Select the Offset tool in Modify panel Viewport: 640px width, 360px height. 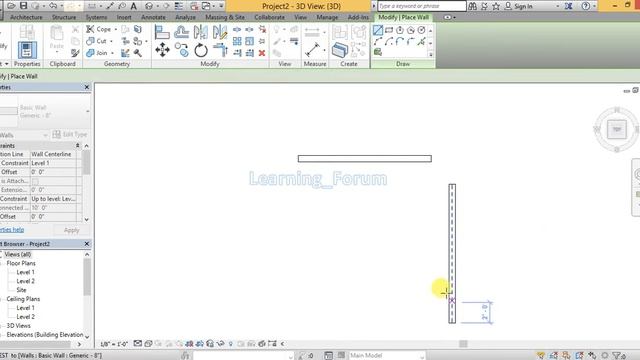[x=182, y=32]
